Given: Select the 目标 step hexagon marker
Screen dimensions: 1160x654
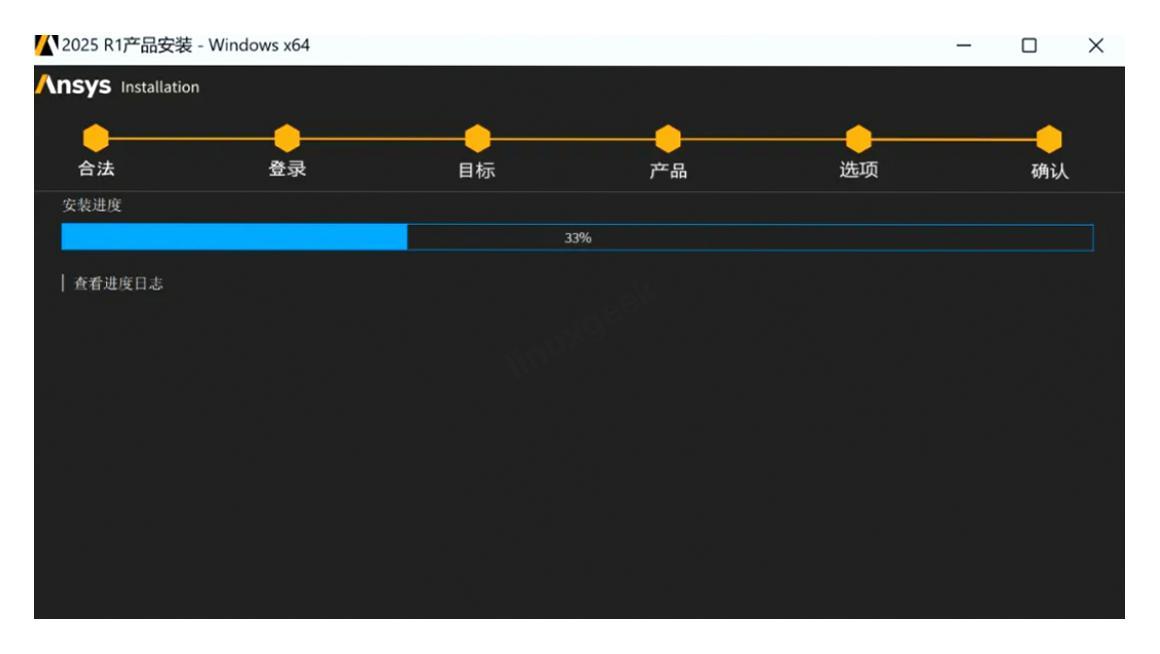Looking at the screenshot, I should [477, 138].
